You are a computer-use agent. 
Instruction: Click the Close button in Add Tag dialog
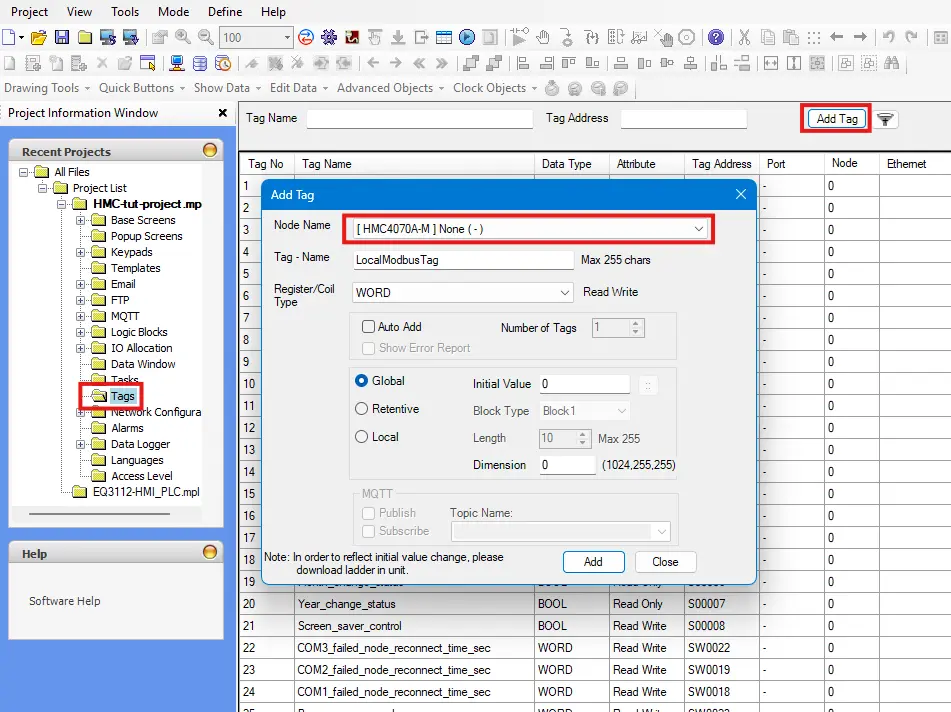coord(665,562)
